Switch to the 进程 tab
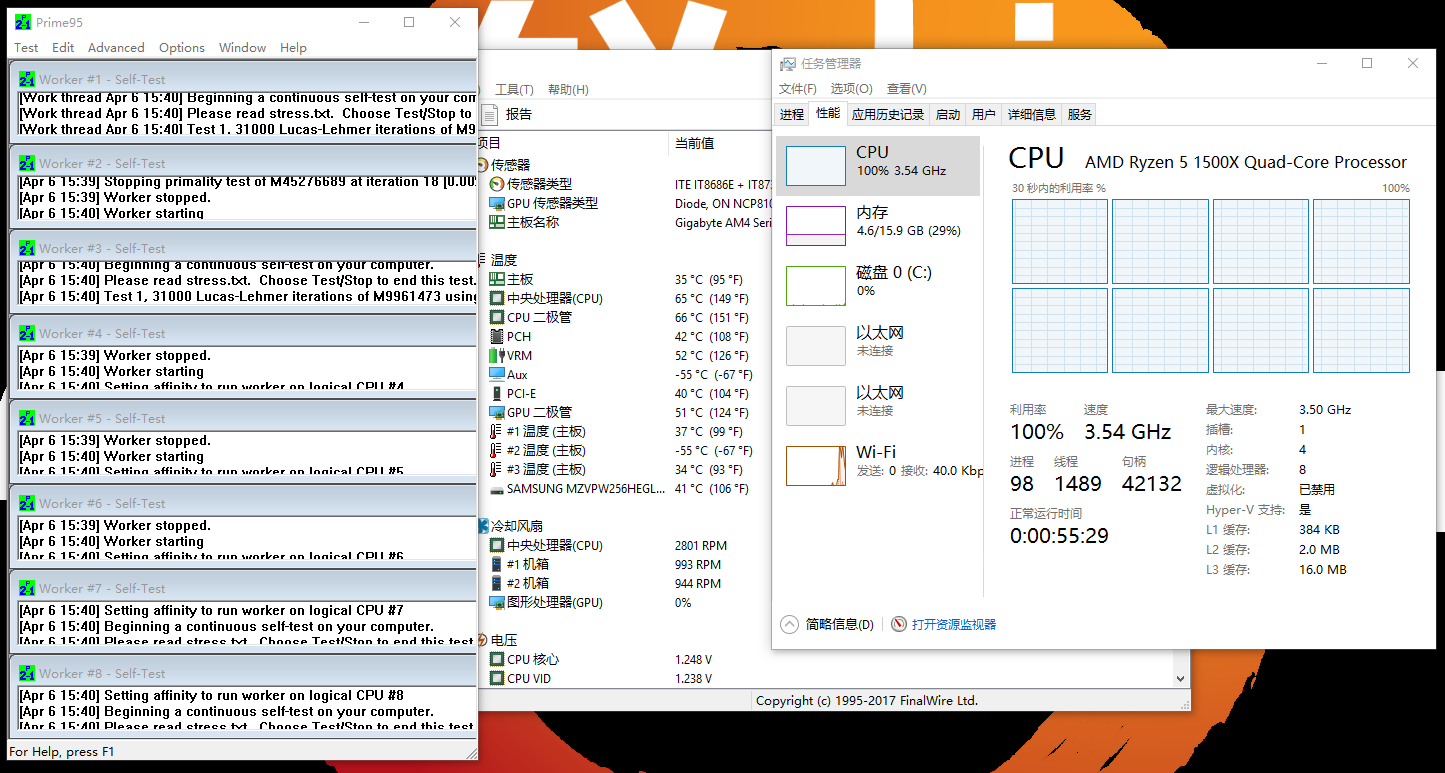Image resolution: width=1445 pixels, height=773 pixels. (x=791, y=114)
